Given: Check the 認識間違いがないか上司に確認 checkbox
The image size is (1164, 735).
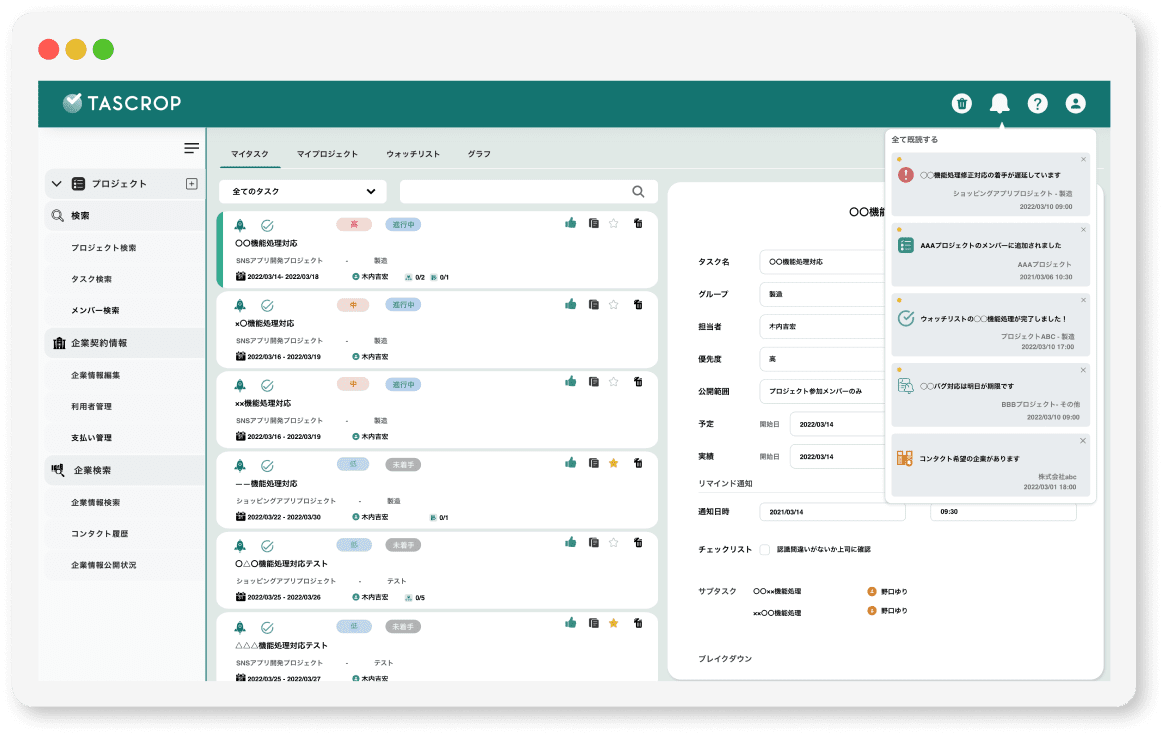Looking at the screenshot, I should (x=765, y=549).
